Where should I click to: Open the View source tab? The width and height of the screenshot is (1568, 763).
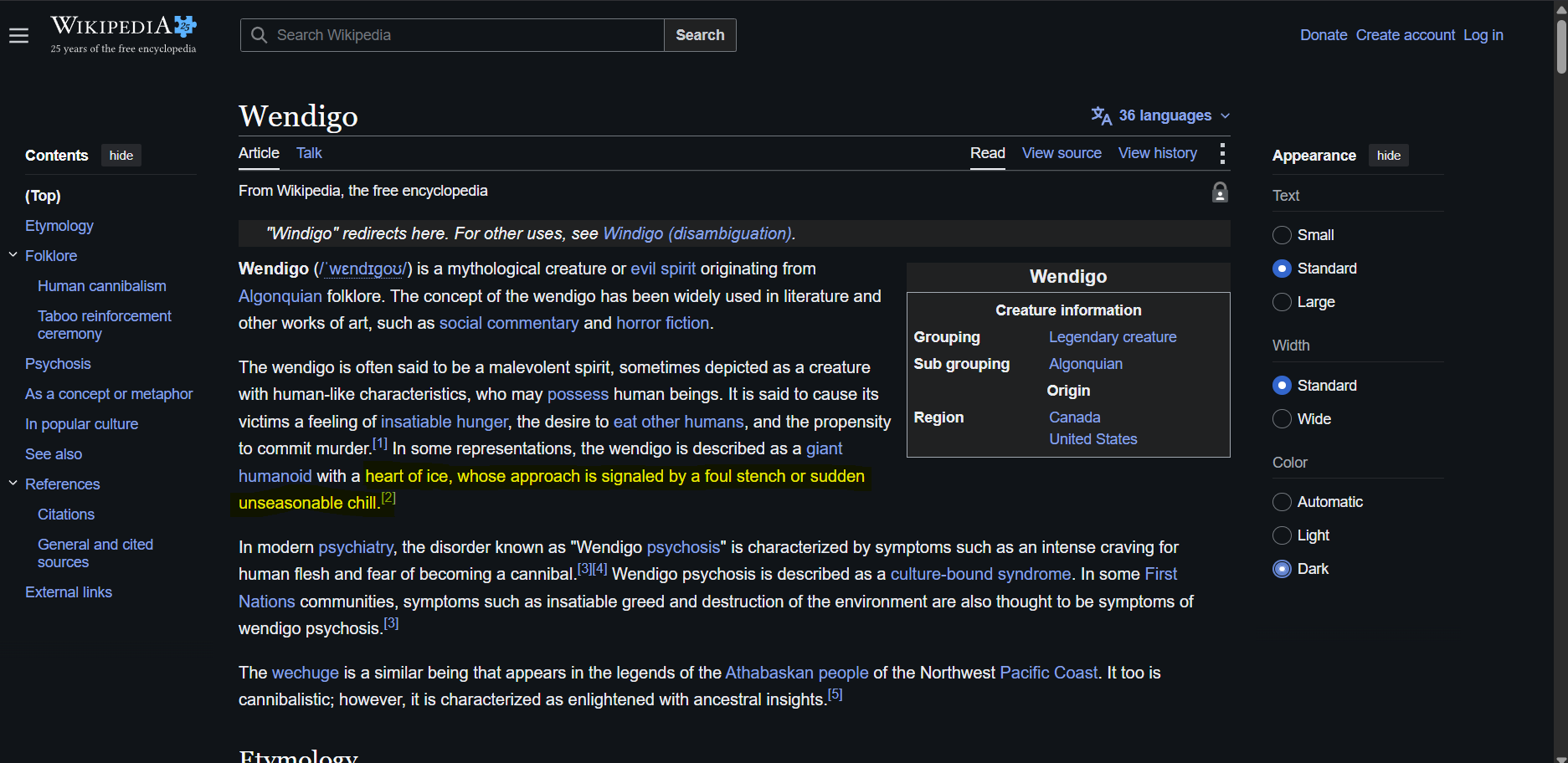(1062, 153)
